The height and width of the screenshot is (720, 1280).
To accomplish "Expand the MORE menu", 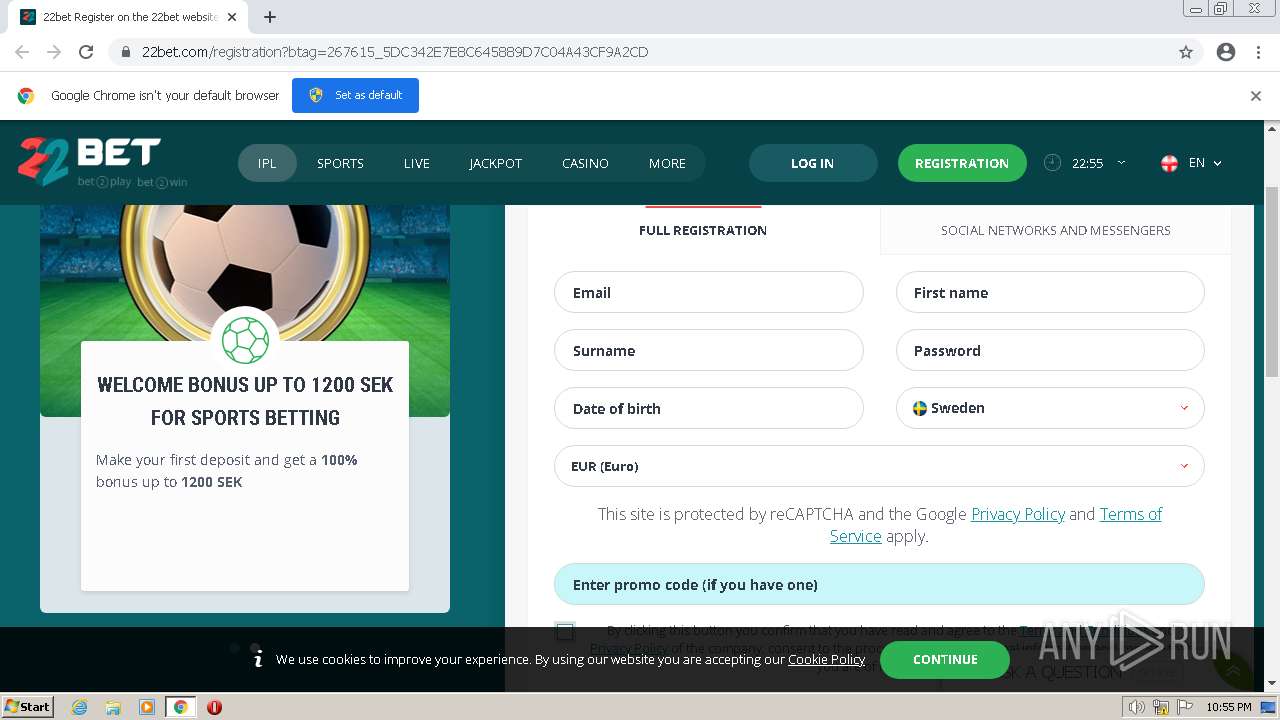I will coord(667,163).
